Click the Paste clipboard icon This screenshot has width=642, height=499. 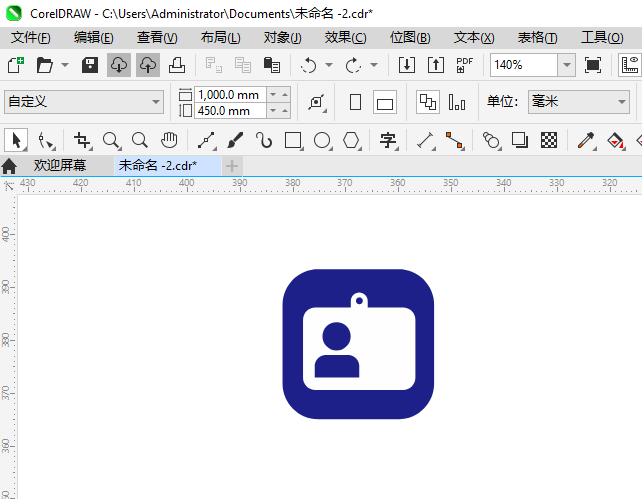(271, 65)
